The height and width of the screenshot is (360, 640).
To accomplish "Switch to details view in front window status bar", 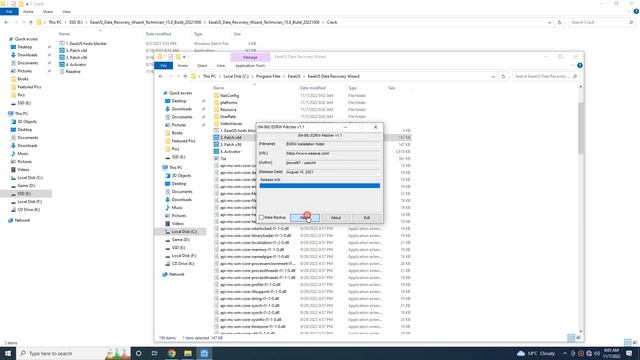I will click(571, 338).
